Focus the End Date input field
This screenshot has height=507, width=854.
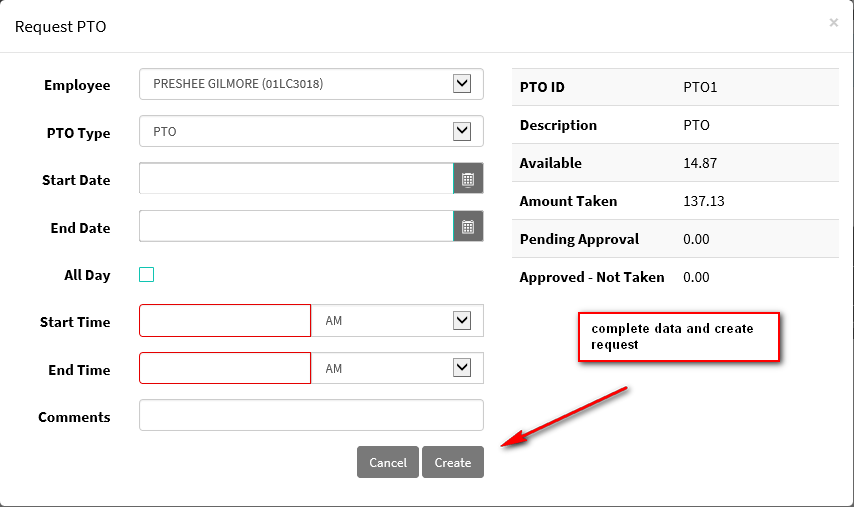pos(296,227)
